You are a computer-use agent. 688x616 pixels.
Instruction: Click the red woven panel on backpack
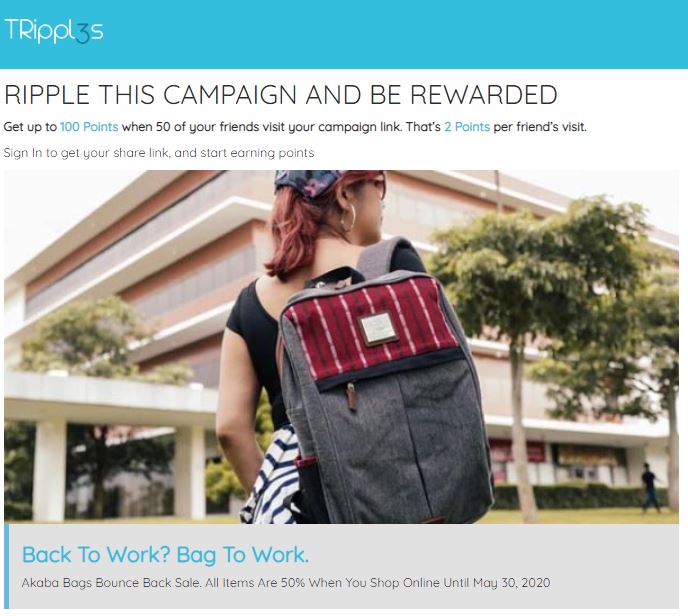pyautogui.click(x=371, y=328)
